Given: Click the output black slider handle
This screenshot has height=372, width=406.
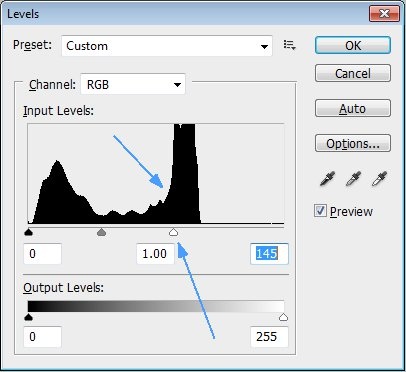Looking at the screenshot, I should [x=29, y=317].
